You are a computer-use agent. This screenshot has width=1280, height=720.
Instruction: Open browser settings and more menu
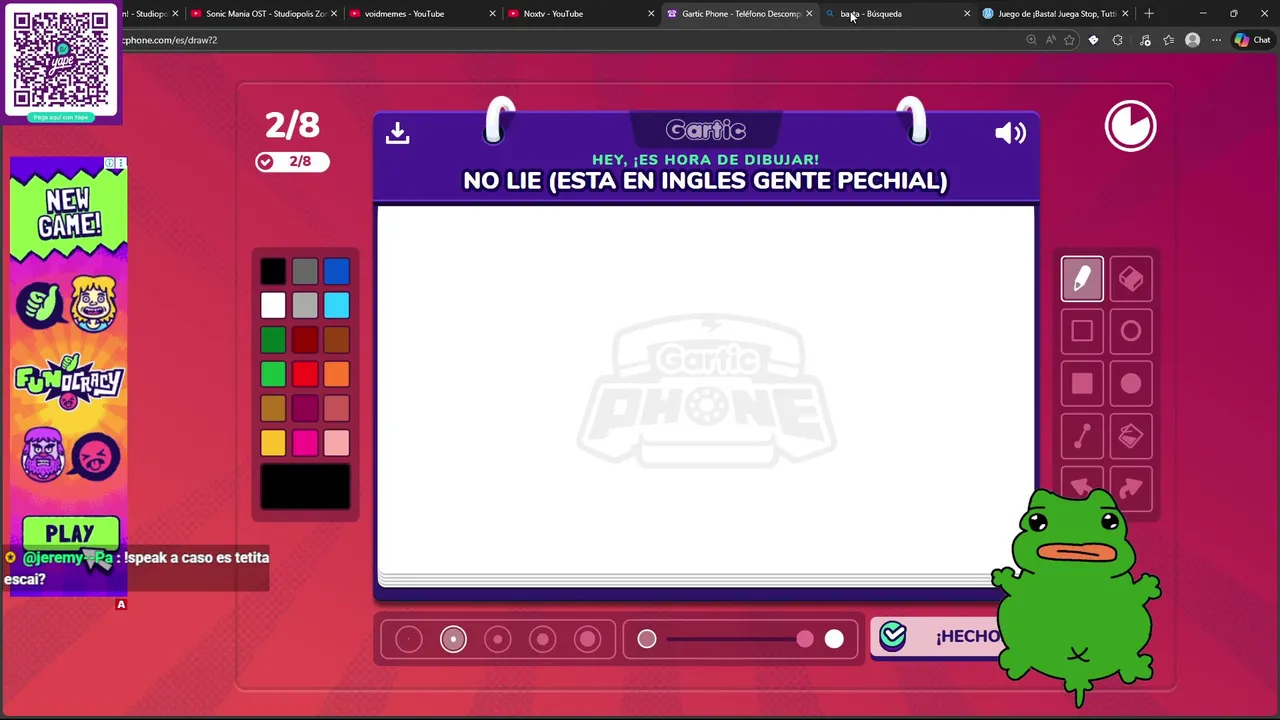1216,40
